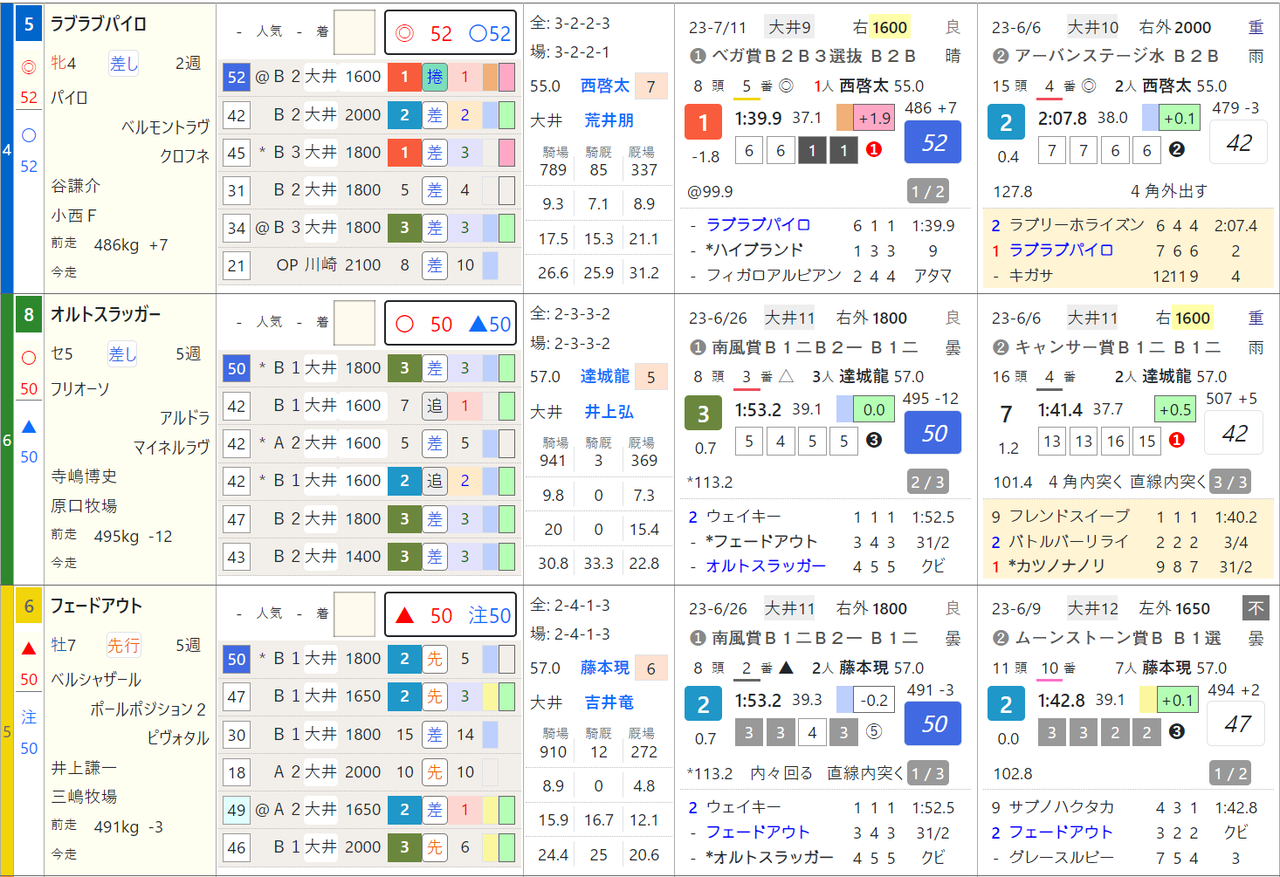Viewport: 1280px width, 877px height.
Task: Click the A2 大井 2000 past-run row
Action: tap(368, 772)
